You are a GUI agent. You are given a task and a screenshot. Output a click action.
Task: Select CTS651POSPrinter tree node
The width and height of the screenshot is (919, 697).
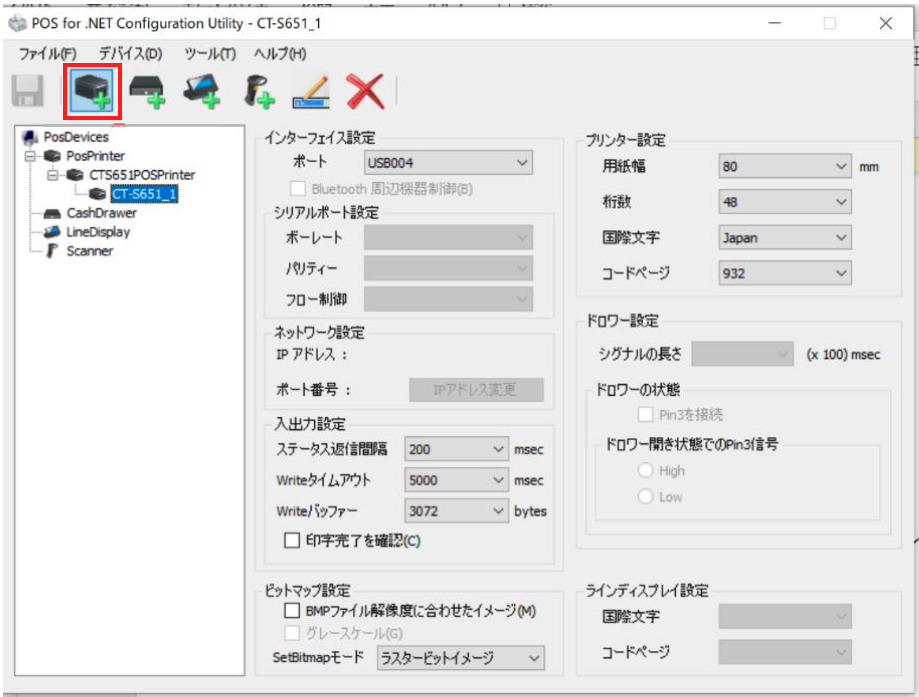pos(142,175)
